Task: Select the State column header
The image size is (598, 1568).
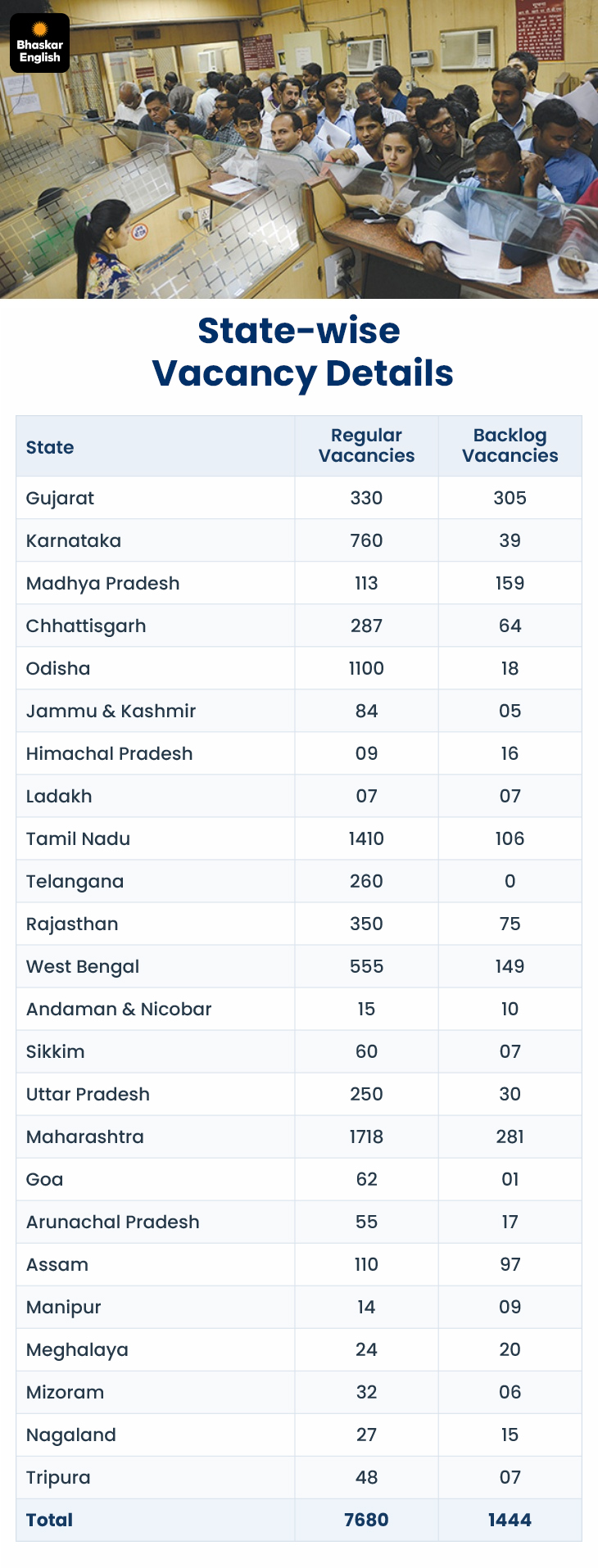Action: click(x=50, y=447)
